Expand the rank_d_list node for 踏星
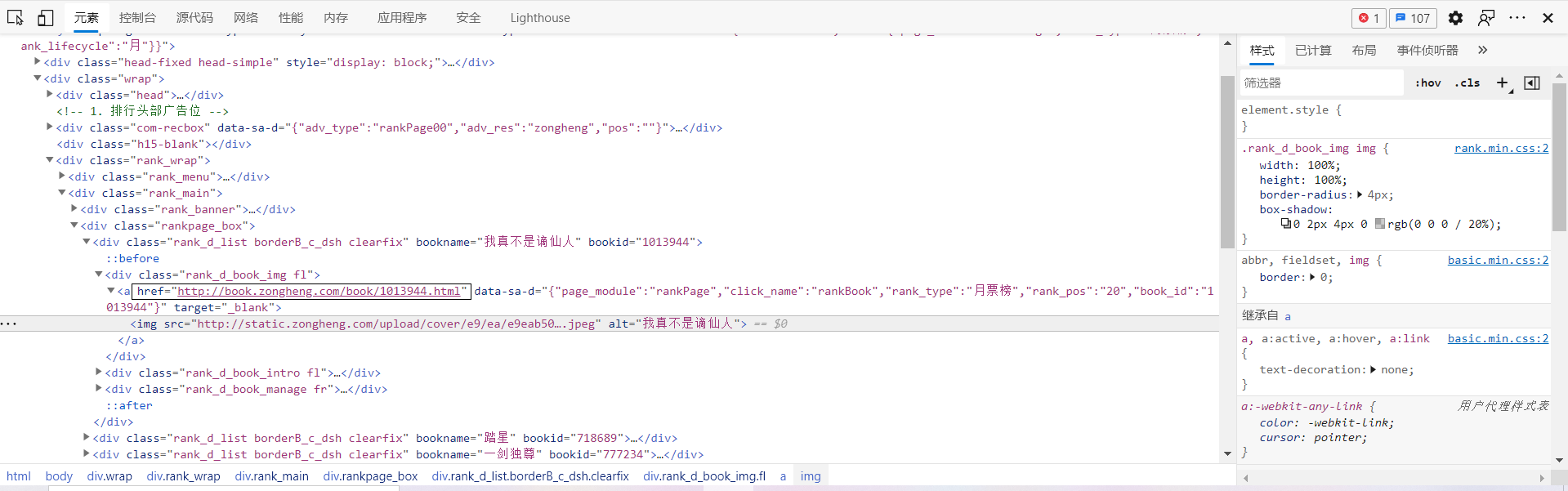Image resolution: width=1568 pixels, height=491 pixels. pos(86,437)
